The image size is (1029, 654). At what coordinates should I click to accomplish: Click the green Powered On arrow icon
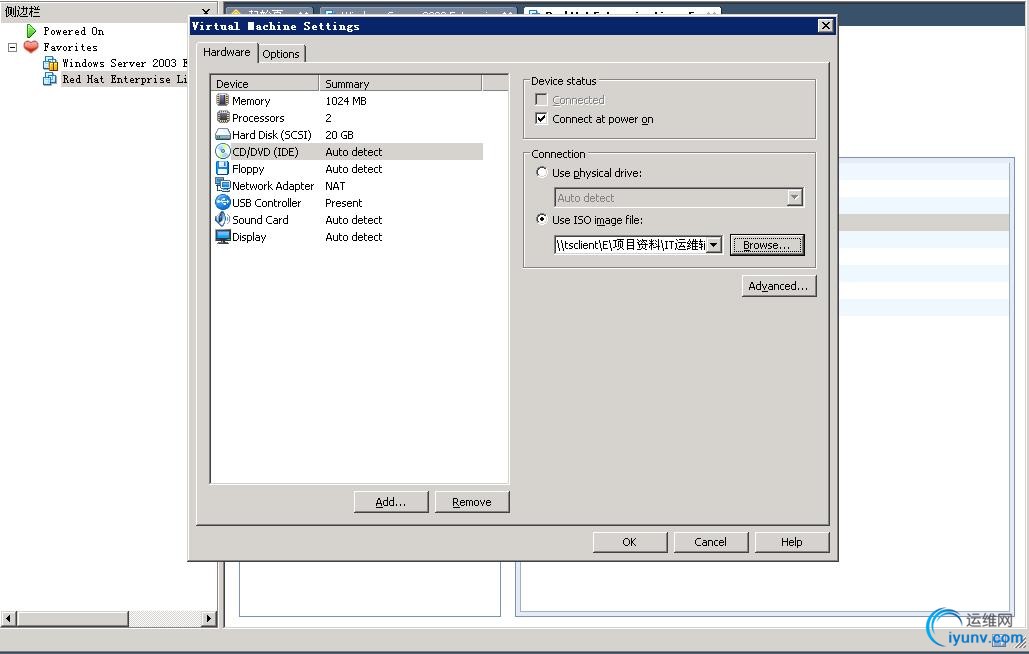pos(31,31)
